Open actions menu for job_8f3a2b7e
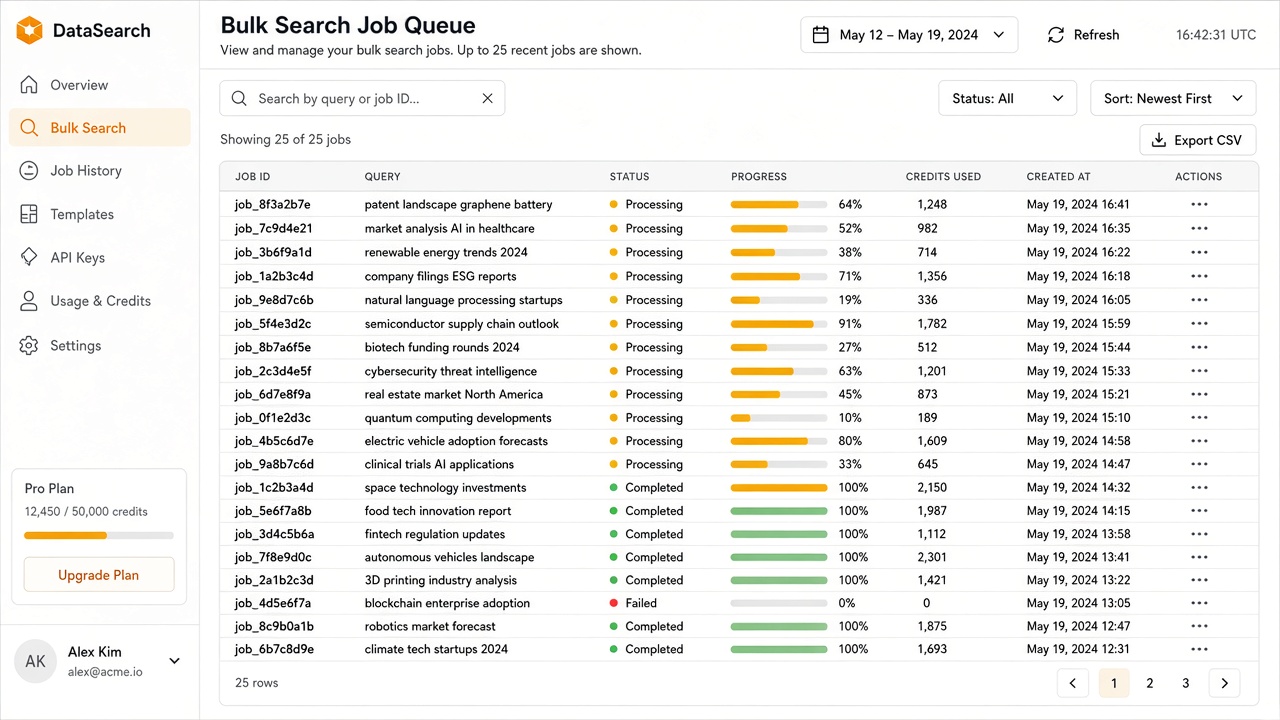 [x=1199, y=204]
